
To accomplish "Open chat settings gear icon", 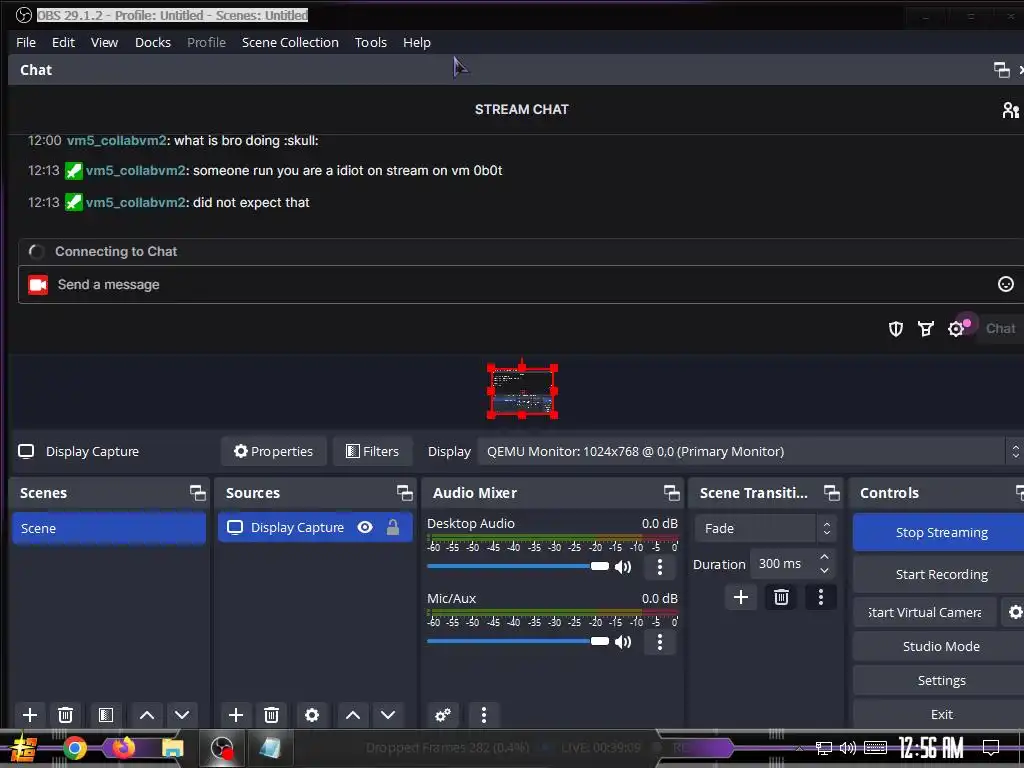I will pyautogui.click(x=956, y=328).
